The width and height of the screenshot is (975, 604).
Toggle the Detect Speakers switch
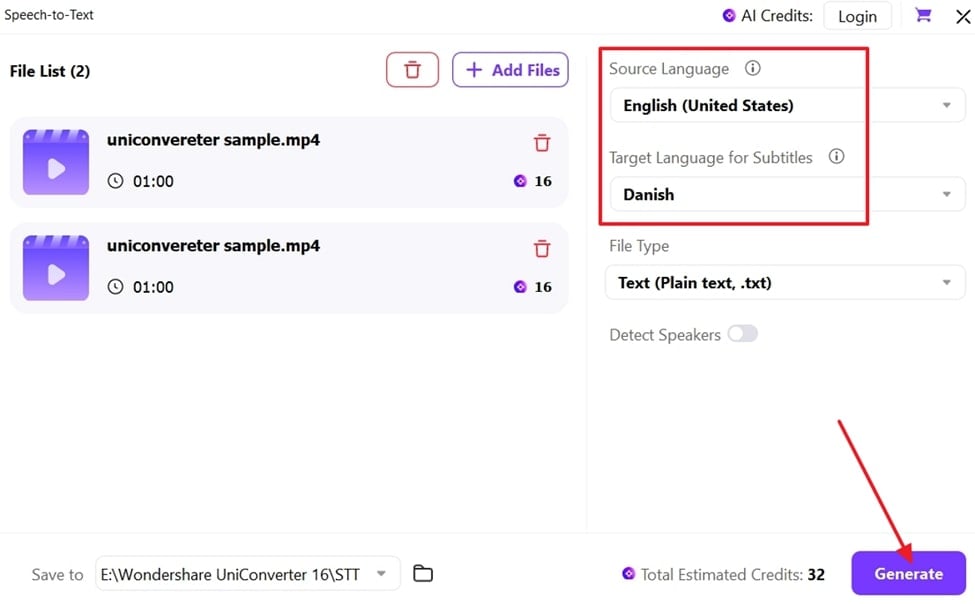(x=743, y=334)
